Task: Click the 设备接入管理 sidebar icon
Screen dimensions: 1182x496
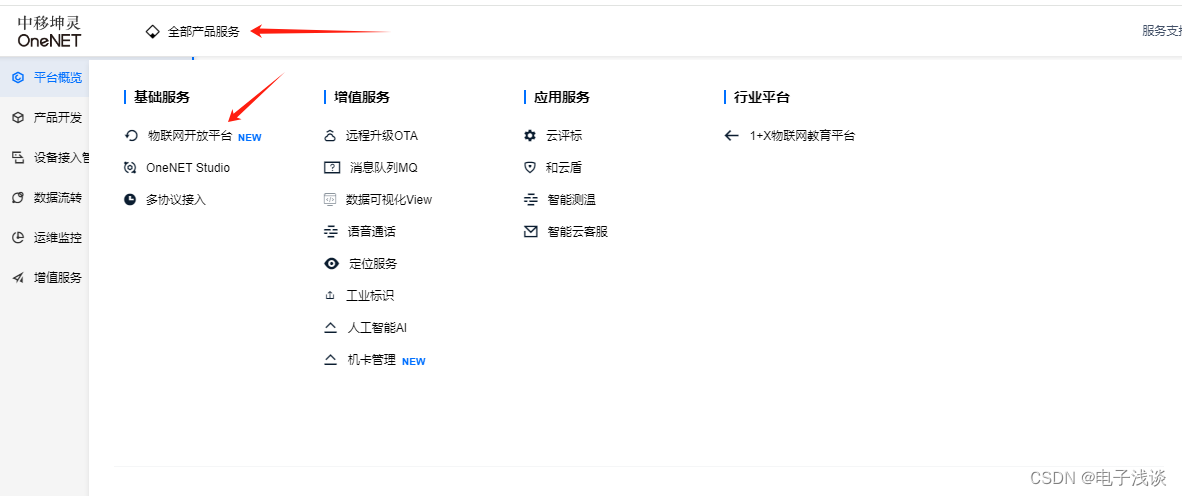Action: pyautogui.click(x=18, y=158)
